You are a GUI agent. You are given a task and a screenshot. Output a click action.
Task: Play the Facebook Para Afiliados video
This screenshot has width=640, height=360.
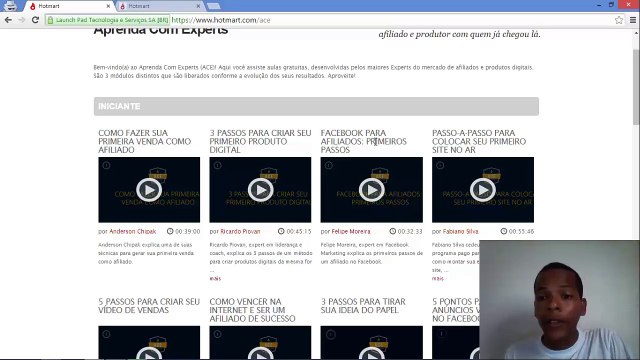(371, 190)
